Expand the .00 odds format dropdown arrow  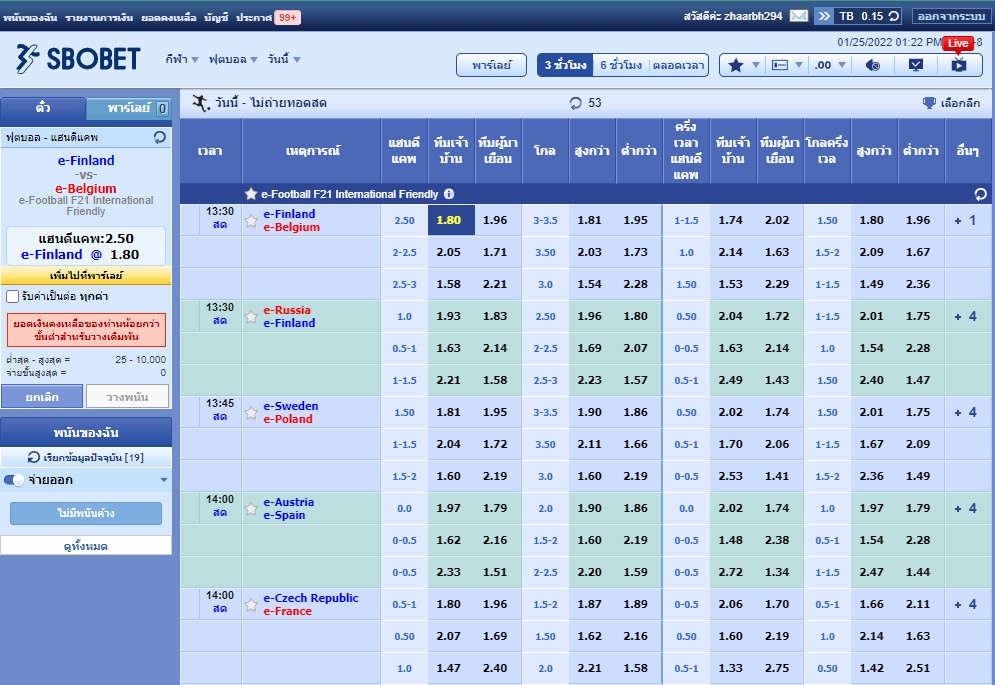841,65
